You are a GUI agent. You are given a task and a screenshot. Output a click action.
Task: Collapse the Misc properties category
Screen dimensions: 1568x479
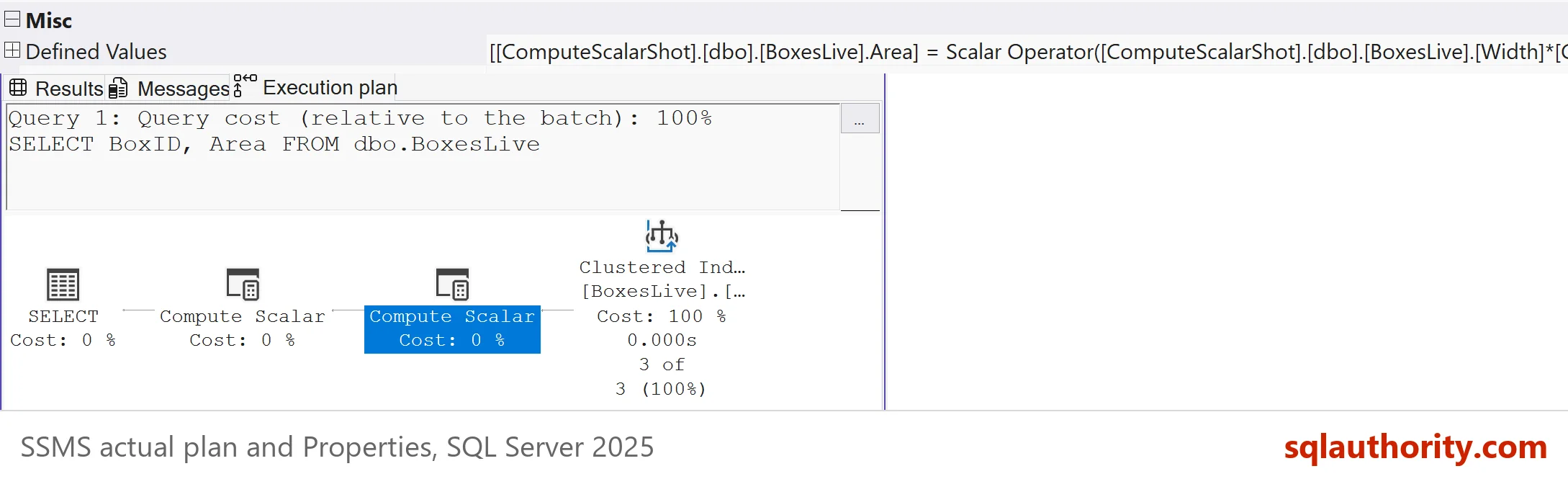coord(12,19)
